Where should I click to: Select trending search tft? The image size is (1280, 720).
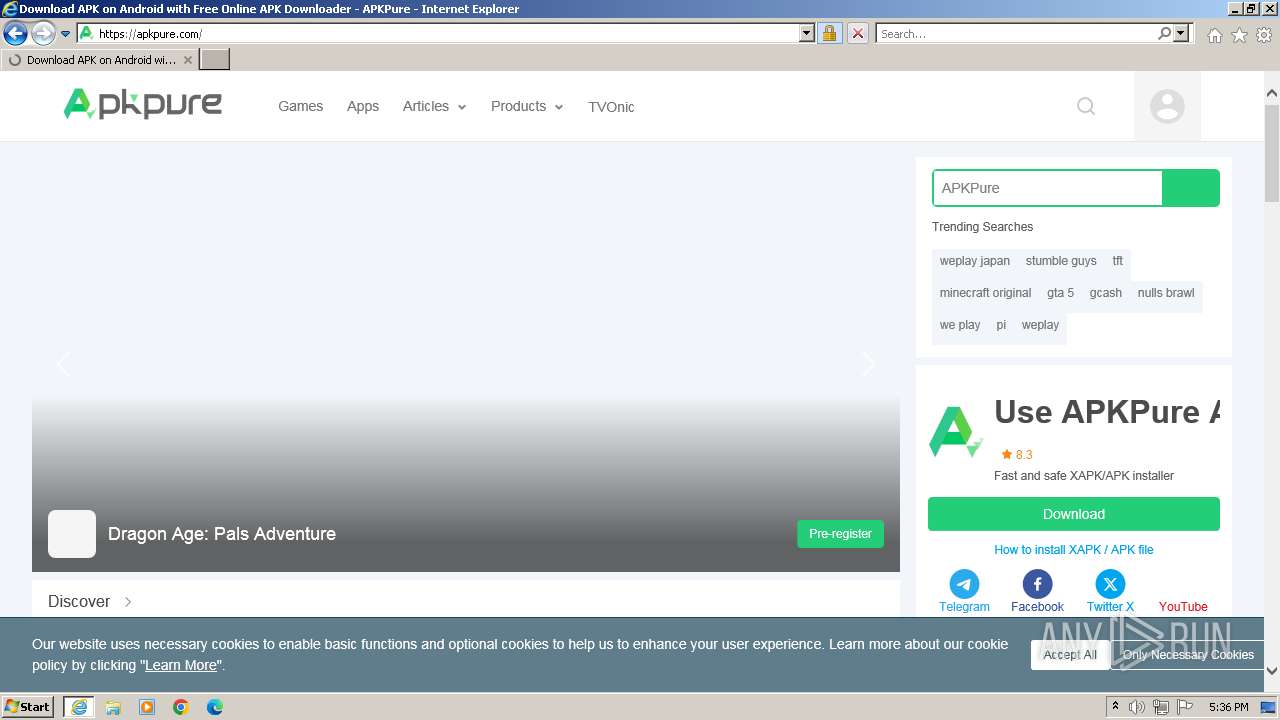1118,261
